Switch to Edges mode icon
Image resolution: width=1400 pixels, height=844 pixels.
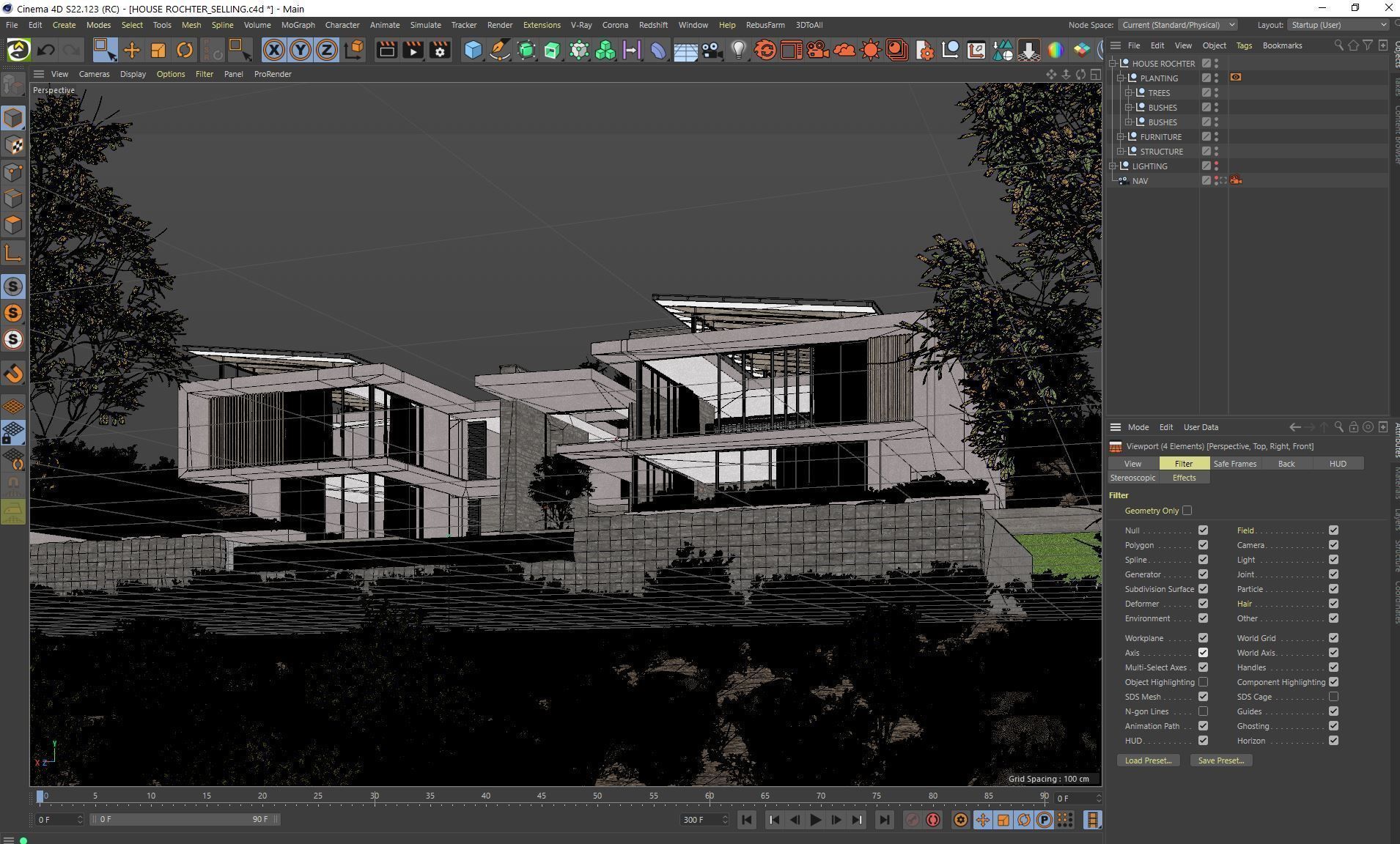click(x=13, y=199)
